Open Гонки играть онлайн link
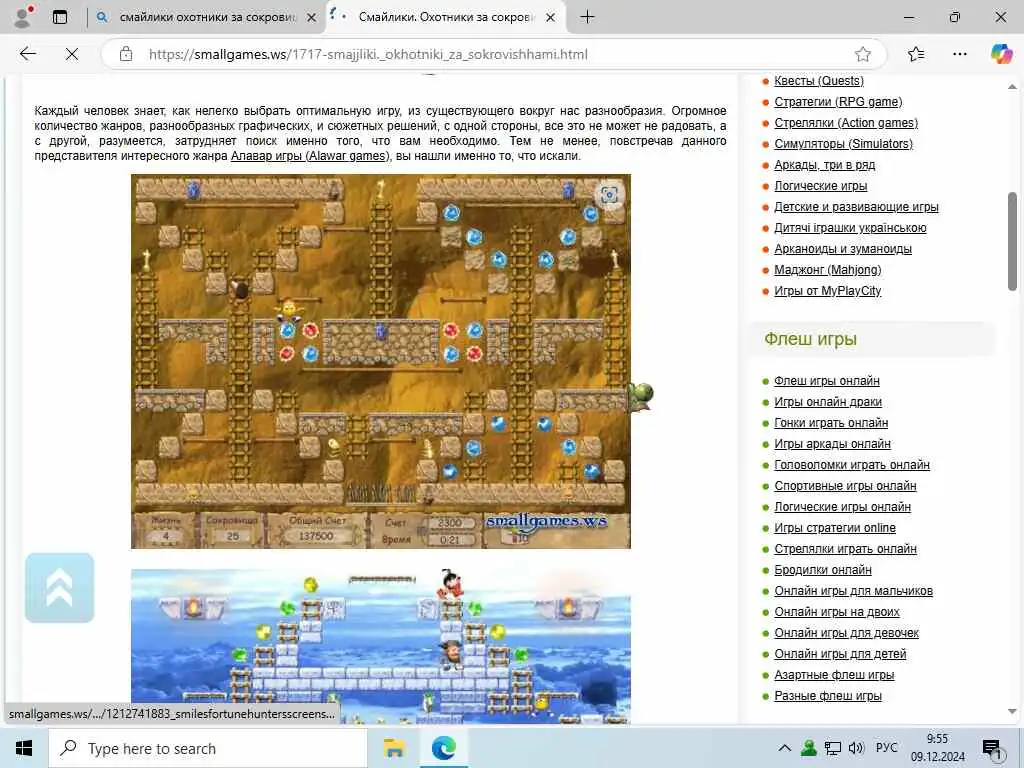This screenshot has width=1024, height=768. [831, 423]
